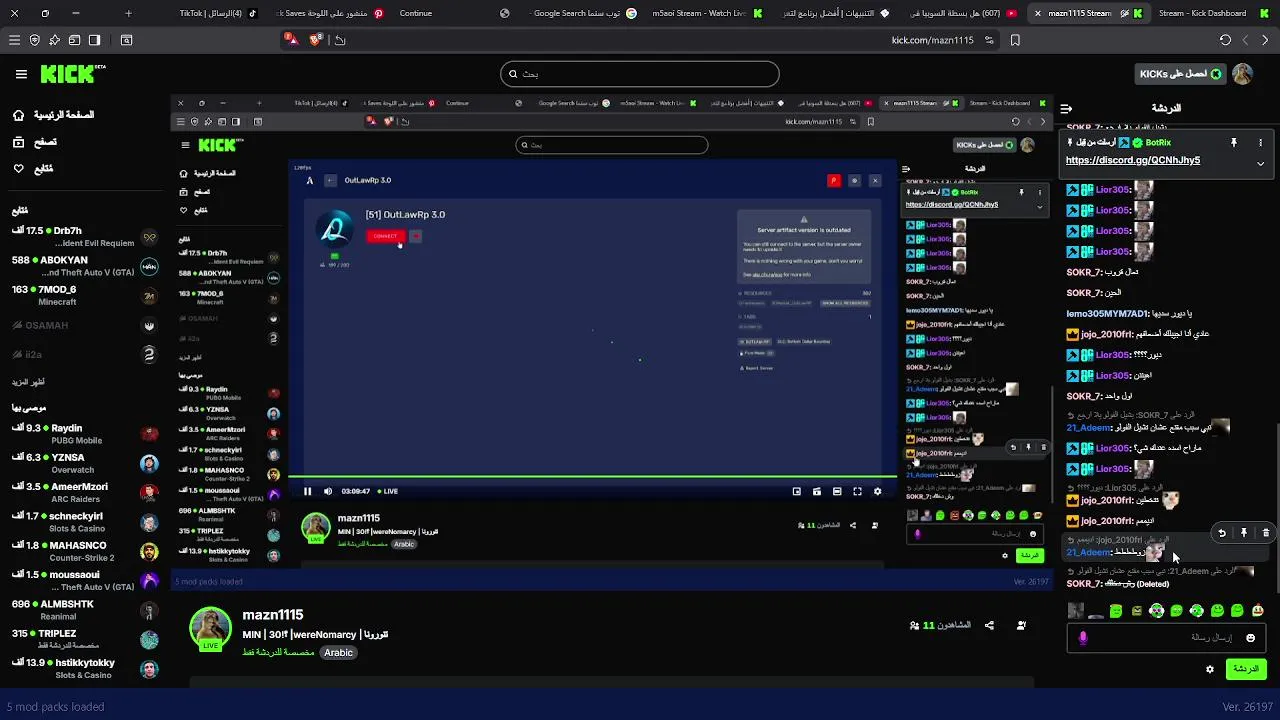
Task: Open ALMBSHTK Reanimal channel
Action: [85, 610]
